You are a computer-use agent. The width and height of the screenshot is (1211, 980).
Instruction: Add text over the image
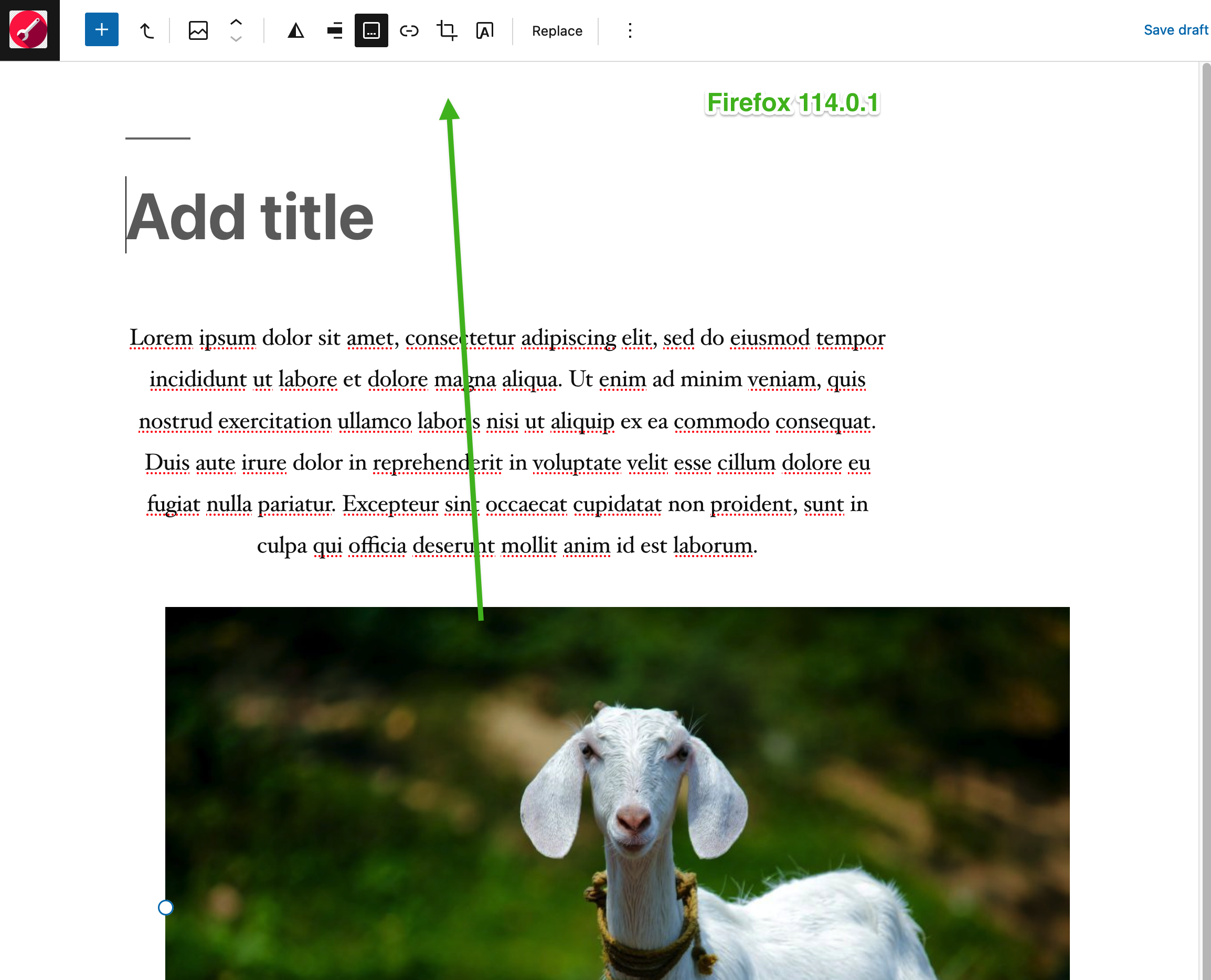(x=484, y=31)
